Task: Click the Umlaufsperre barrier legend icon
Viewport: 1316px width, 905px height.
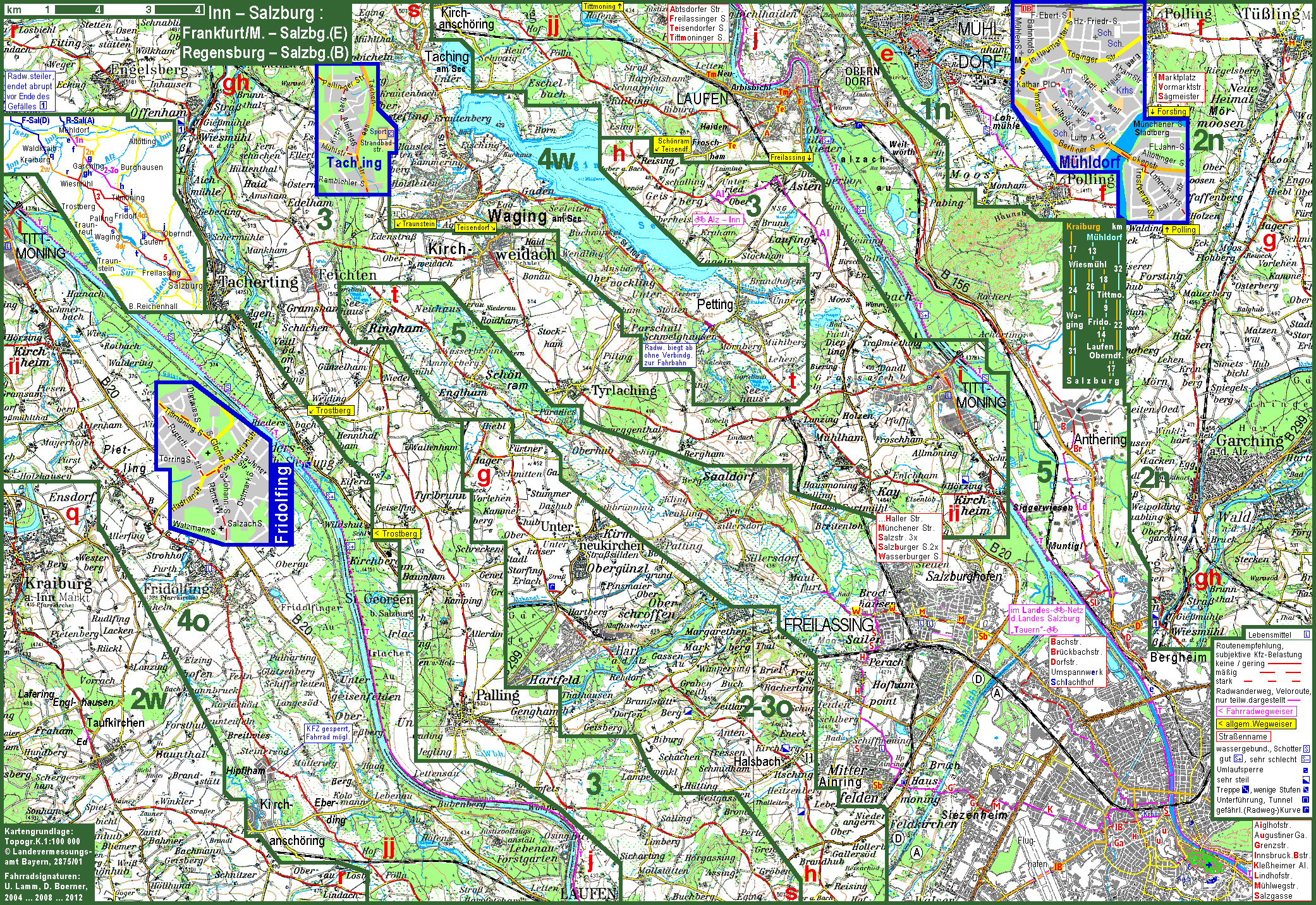Action: (x=1305, y=770)
